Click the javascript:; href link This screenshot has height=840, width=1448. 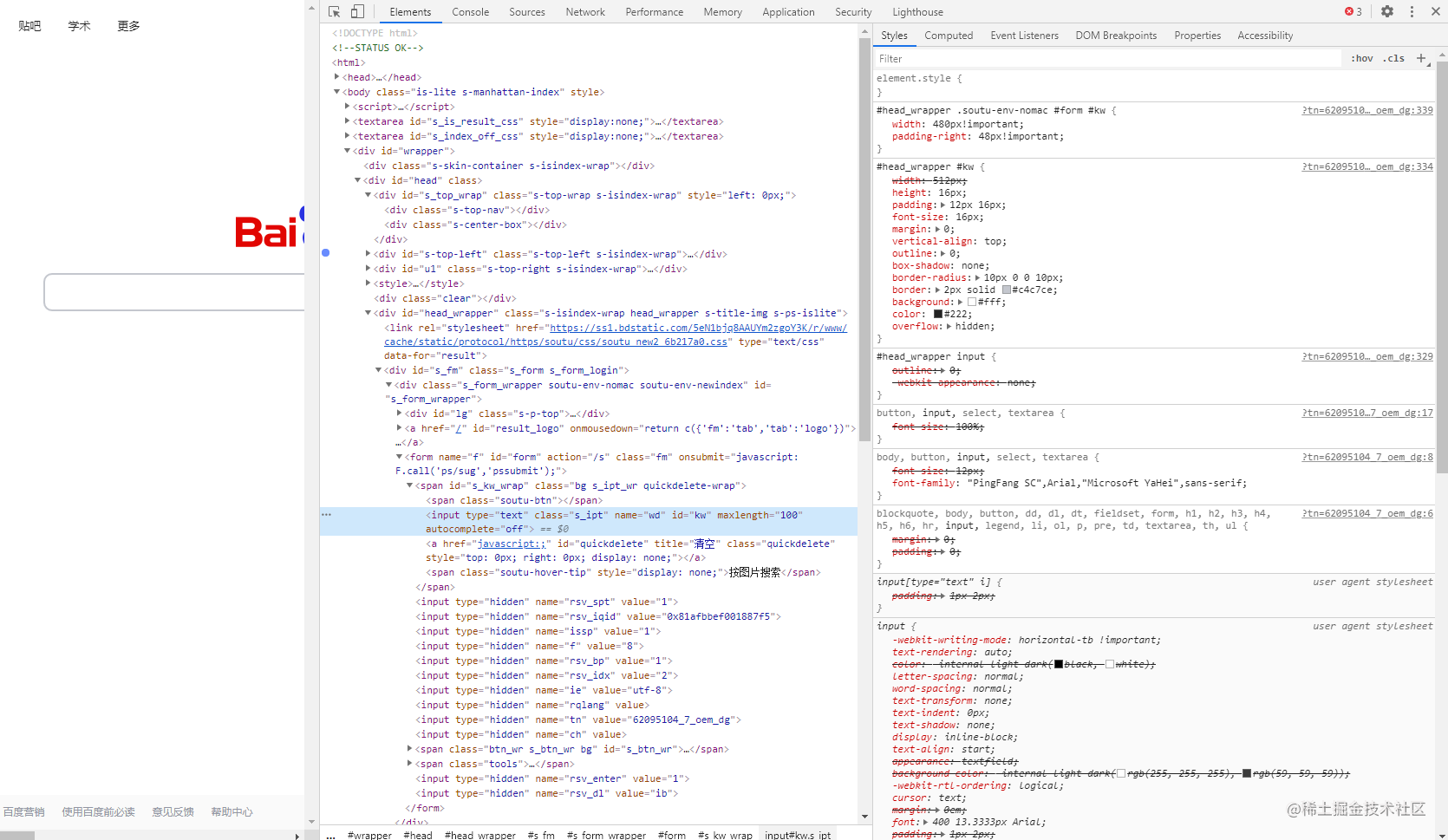pyautogui.click(x=512, y=544)
